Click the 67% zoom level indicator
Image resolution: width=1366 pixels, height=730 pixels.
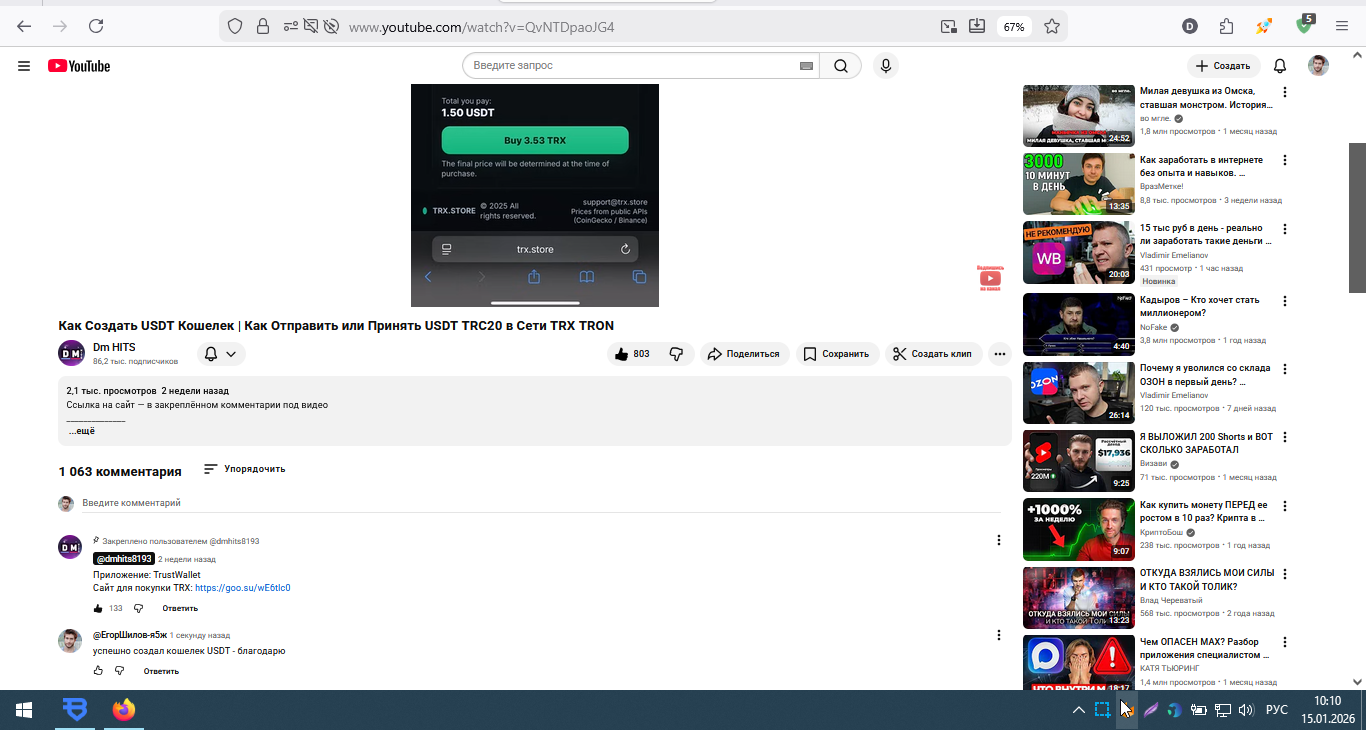(1014, 27)
